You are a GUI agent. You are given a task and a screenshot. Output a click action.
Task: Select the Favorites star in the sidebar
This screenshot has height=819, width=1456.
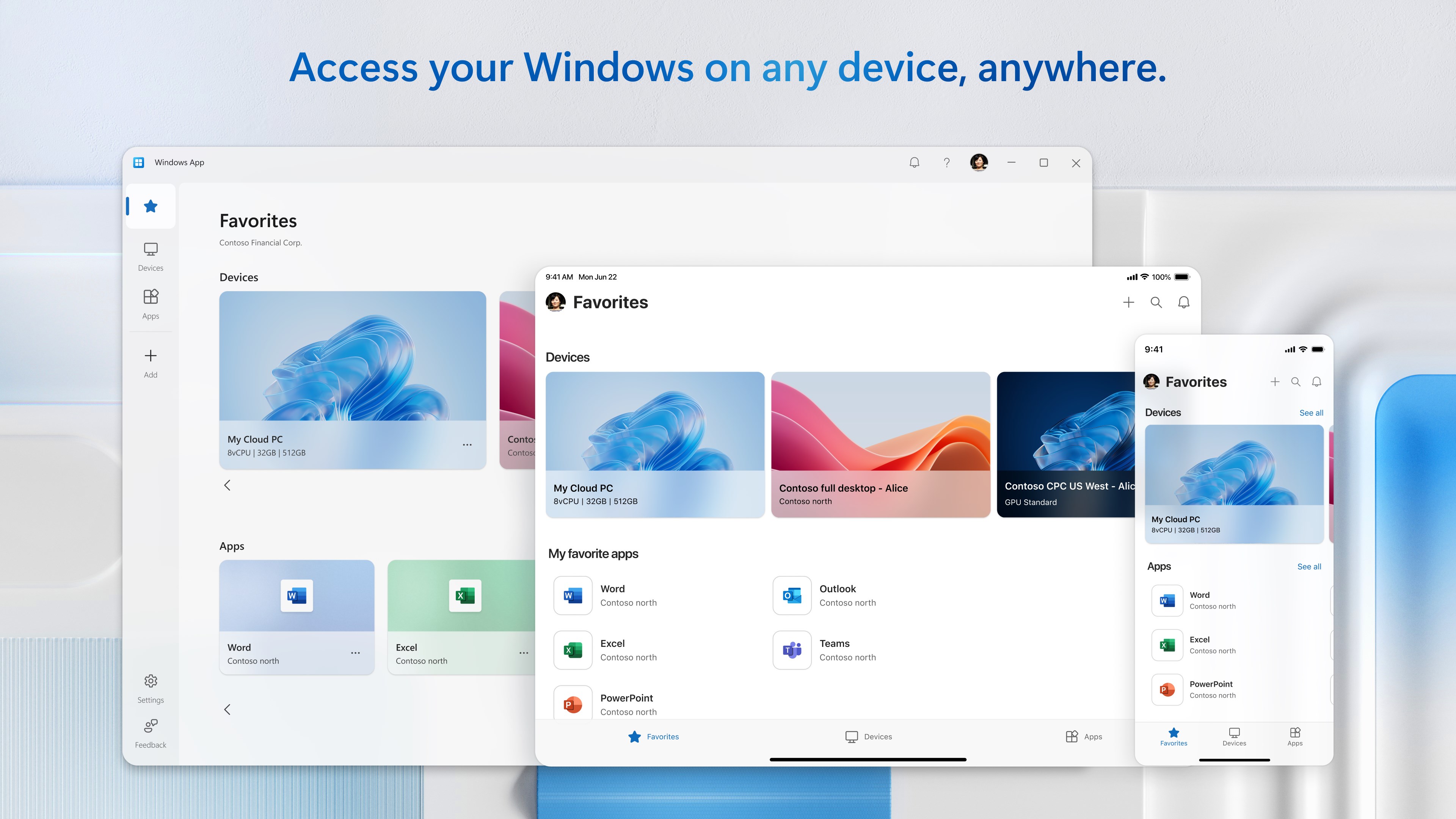click(x=151, y=206)
